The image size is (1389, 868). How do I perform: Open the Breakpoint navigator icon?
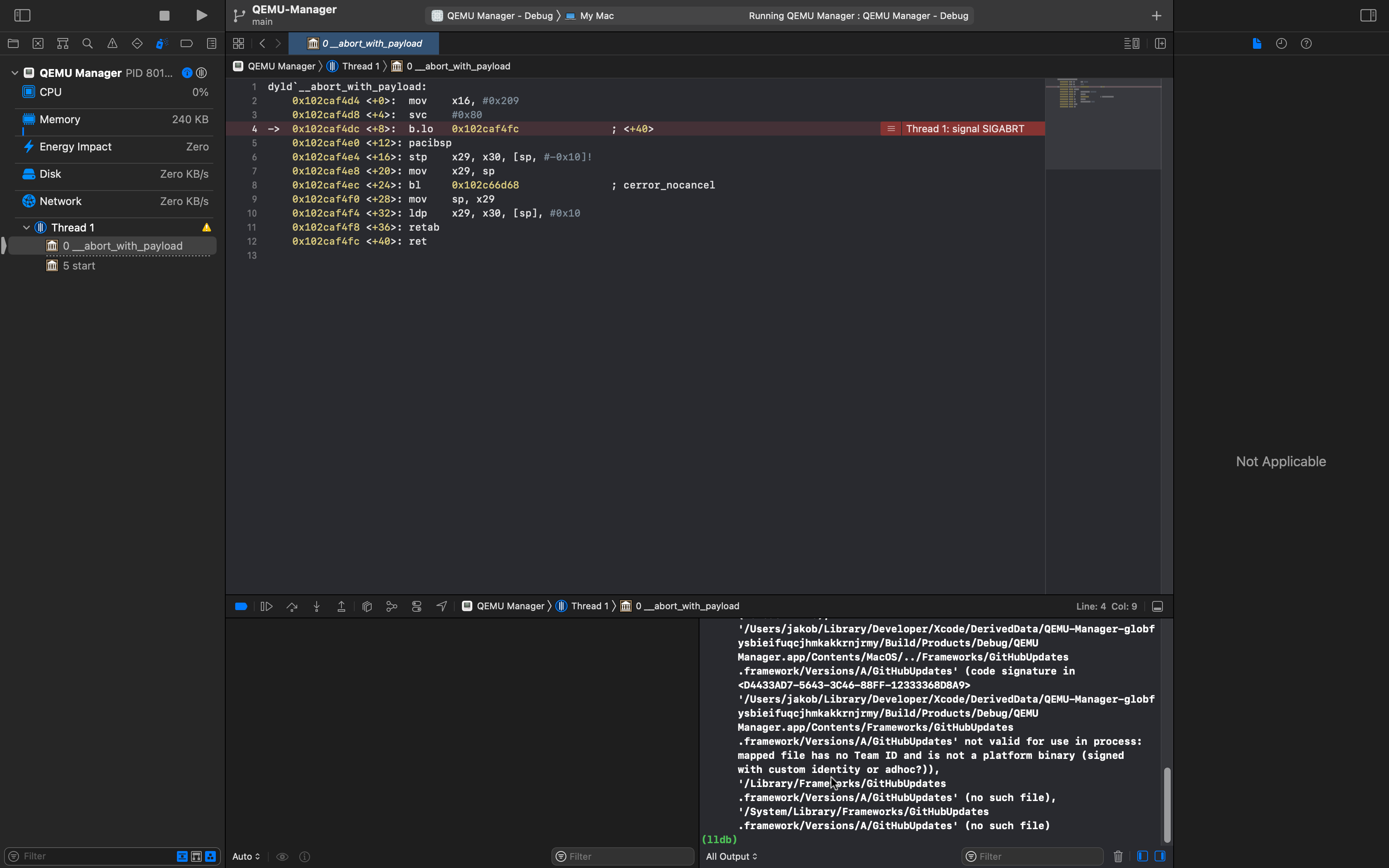[186, 44]
